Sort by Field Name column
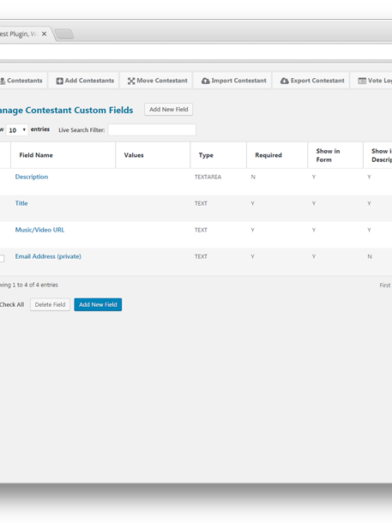 [x=63, y=155]
